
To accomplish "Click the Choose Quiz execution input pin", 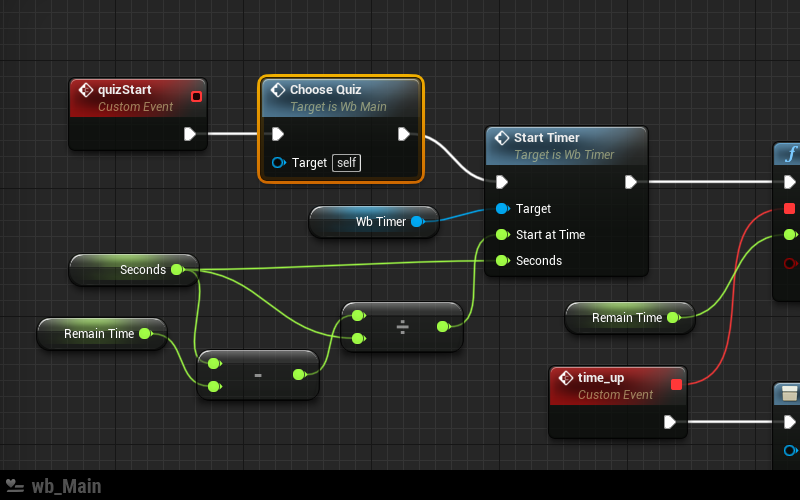I will [278, 134].
